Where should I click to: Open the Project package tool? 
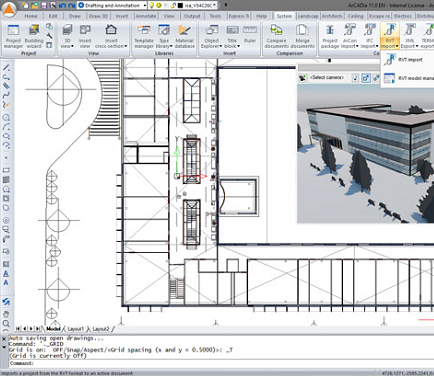(x=330, y=36)
